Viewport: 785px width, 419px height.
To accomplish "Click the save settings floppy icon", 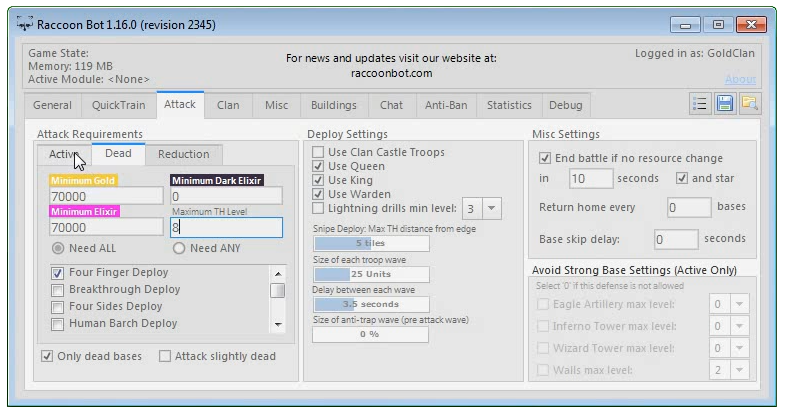I will point(724,104).
